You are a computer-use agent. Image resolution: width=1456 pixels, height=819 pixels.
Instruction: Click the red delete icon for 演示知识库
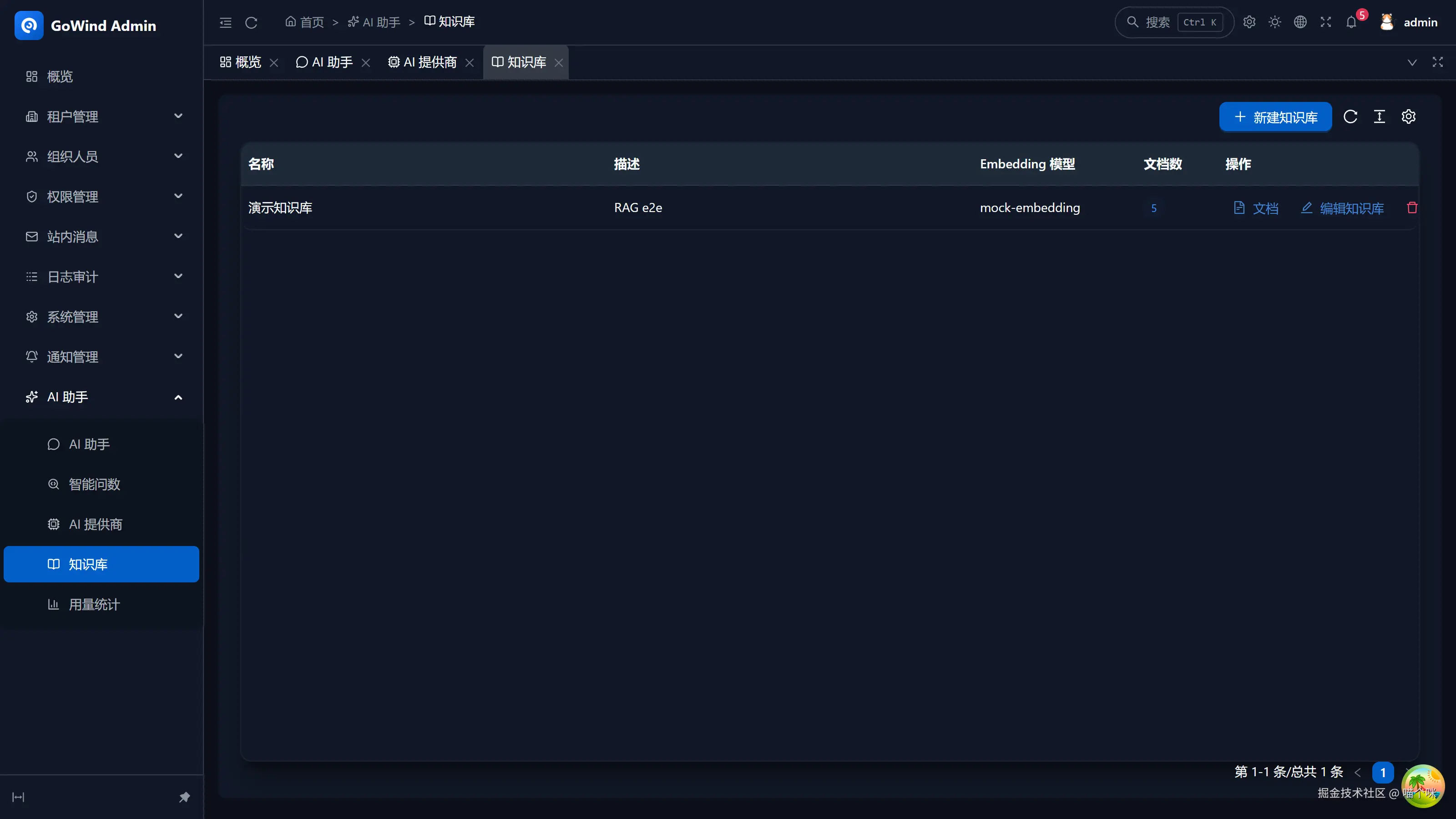(x=1412, y=208)
